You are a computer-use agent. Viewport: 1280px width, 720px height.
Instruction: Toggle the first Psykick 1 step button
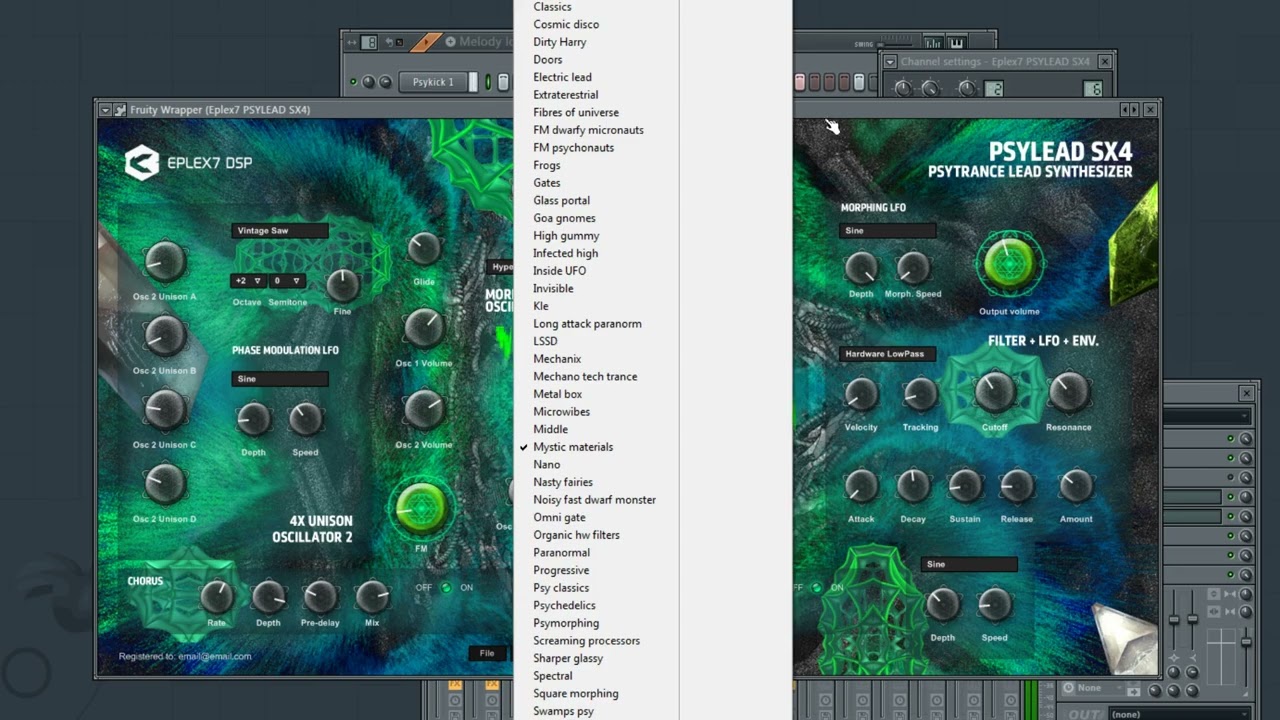503,82
